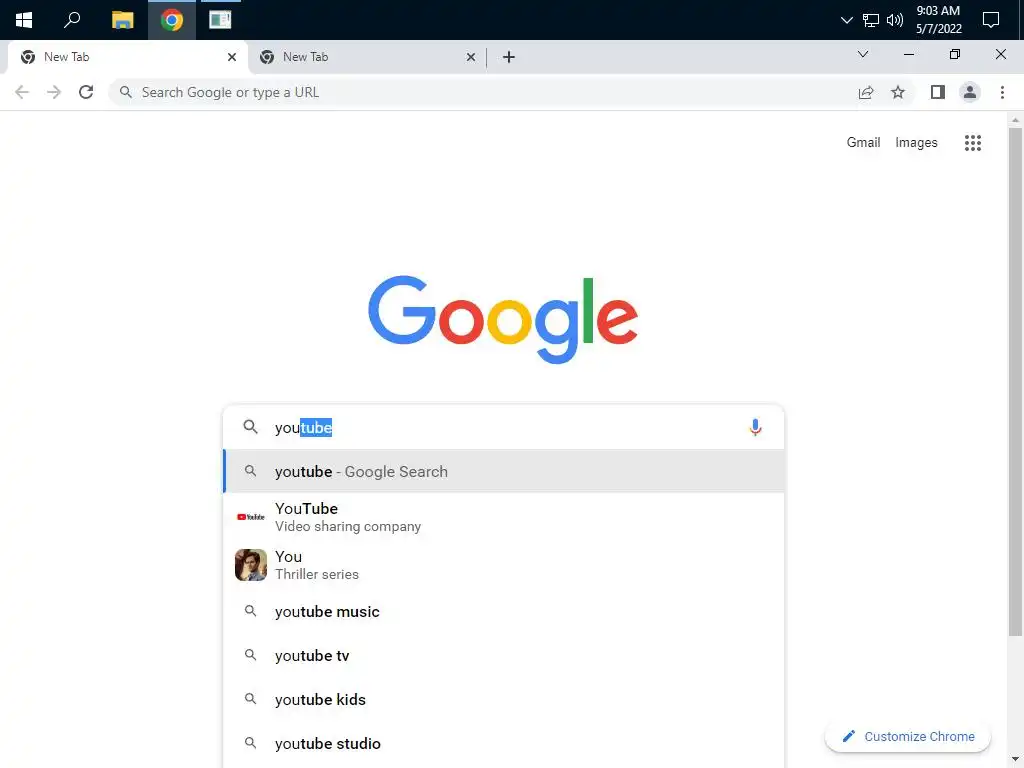The width and height of the screenshot is (1024, 768).
Task: Launch File Explorer from taskbar
Action: click(122, 20)
